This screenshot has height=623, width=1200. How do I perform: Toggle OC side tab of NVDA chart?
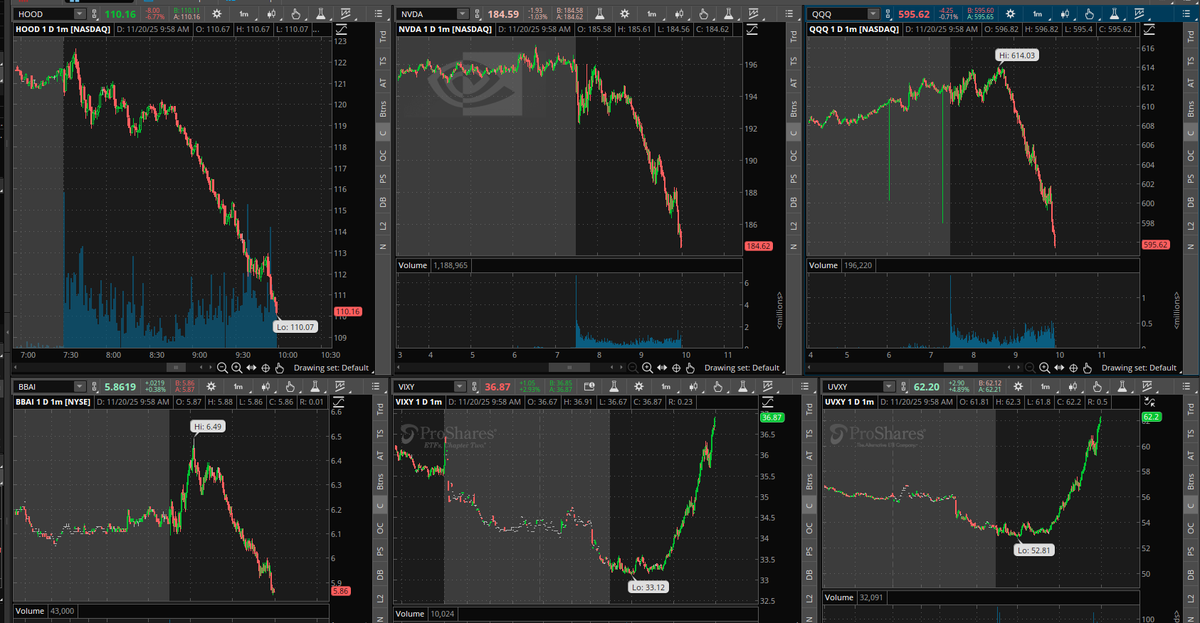click(x=795, y=155)
